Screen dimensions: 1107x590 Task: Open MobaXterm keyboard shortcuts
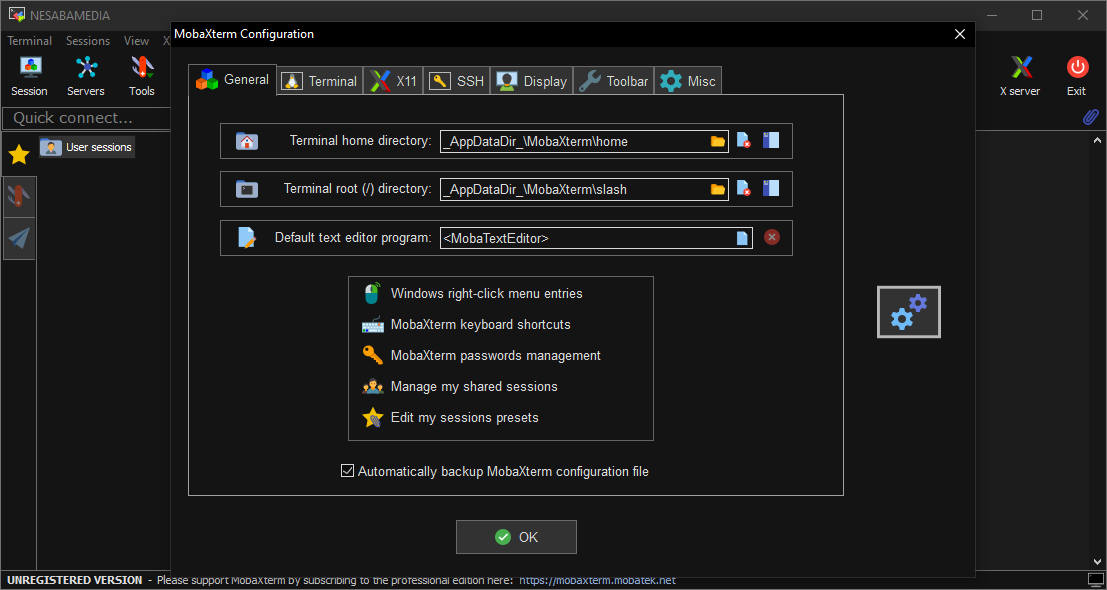click(480, 324)
